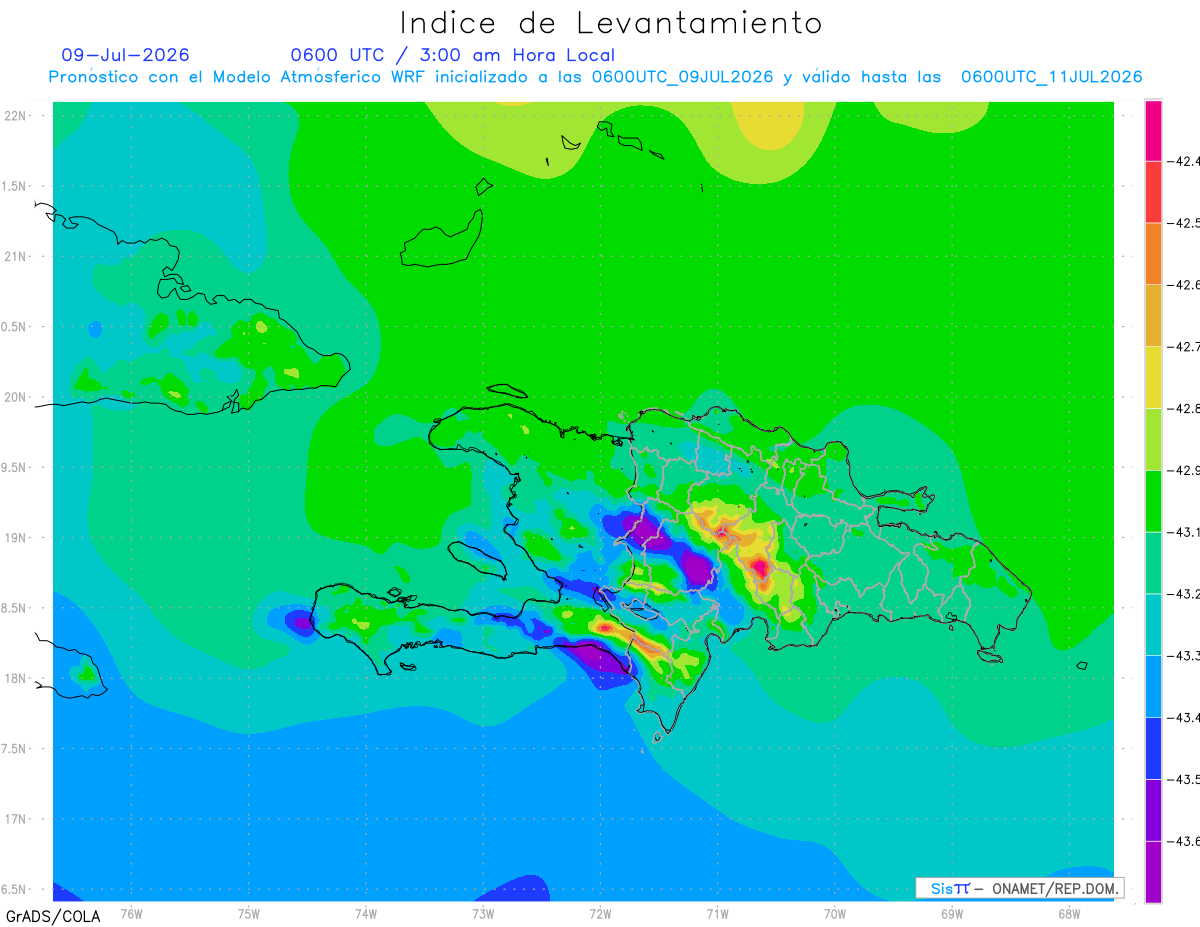The height and width of the screenshot is (927, 1200).
Task: Click the bright green swatch between -42.9 and -43.1
Action: pos(1153,502)
